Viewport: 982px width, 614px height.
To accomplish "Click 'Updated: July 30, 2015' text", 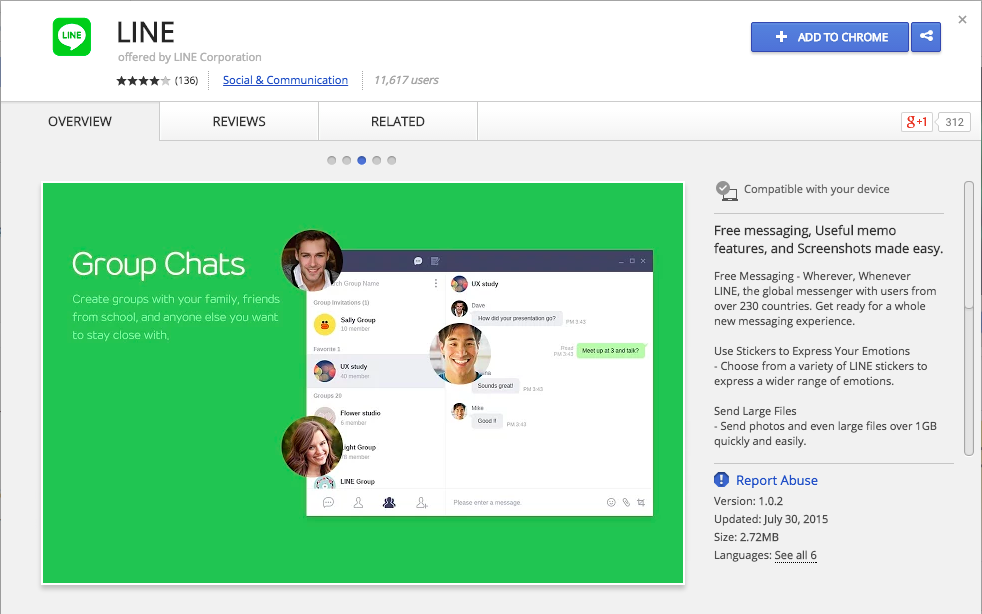I will coord(771,519).
